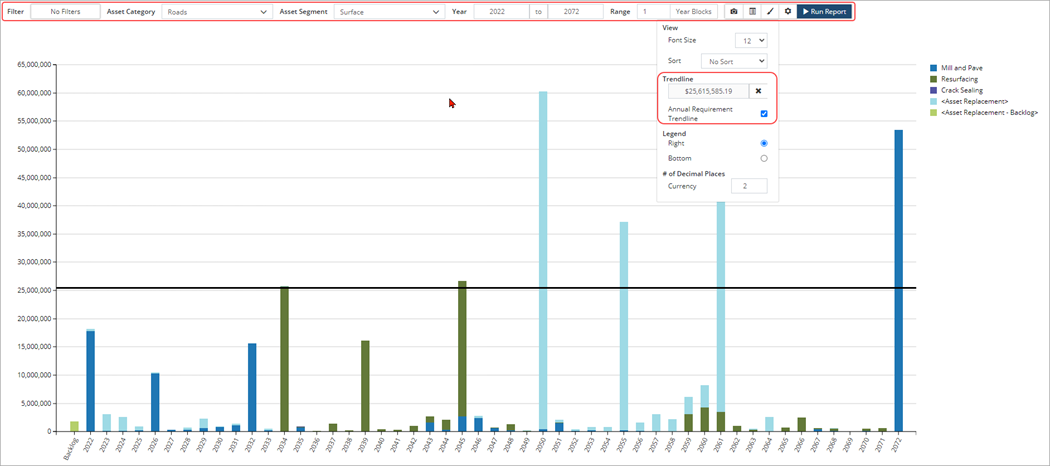Viewport: 1050px width, 466px height.
Task: Clear the trendline value with X
Action: (x=758, y=91)
